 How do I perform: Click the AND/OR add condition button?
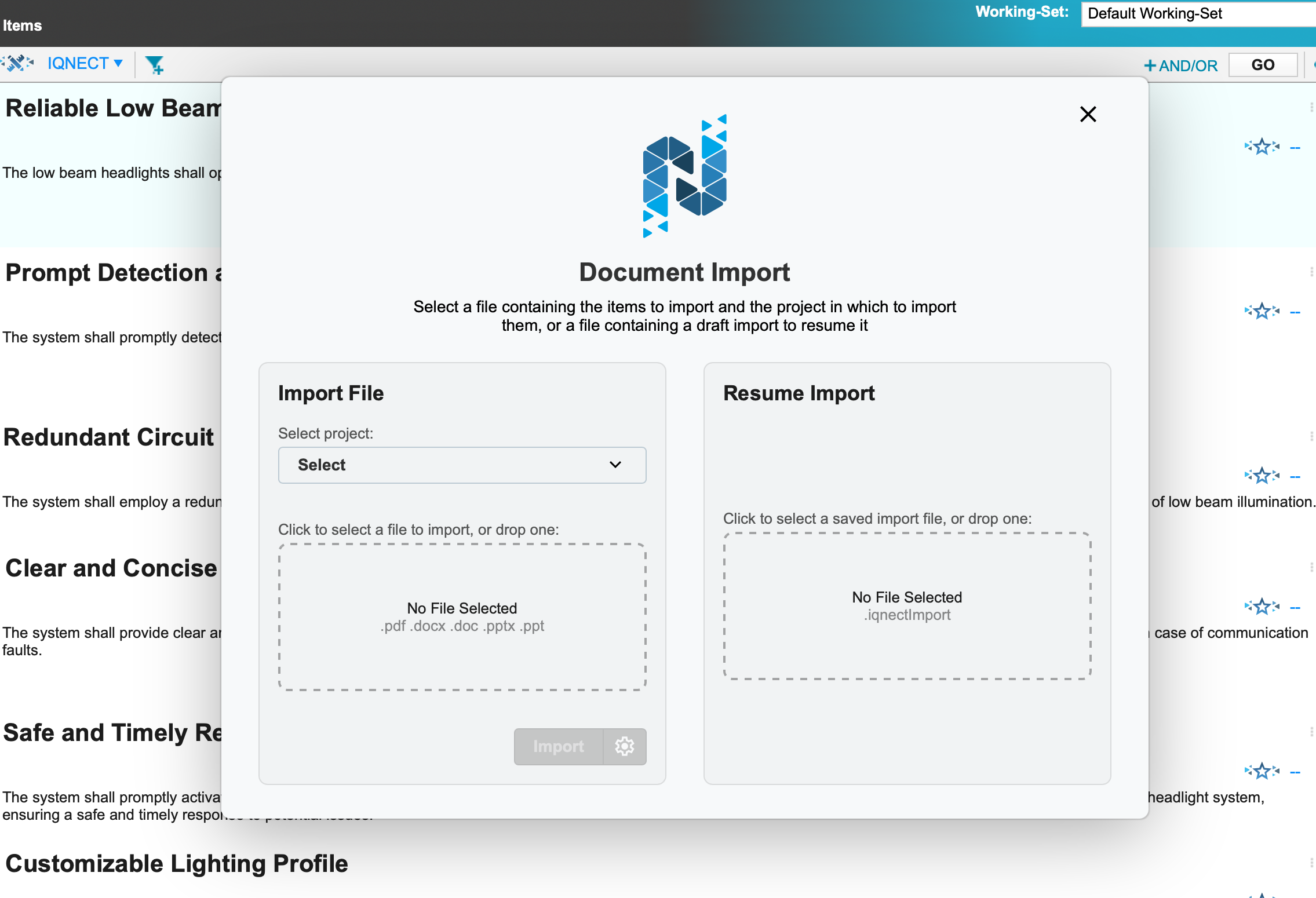[1180, 65]
